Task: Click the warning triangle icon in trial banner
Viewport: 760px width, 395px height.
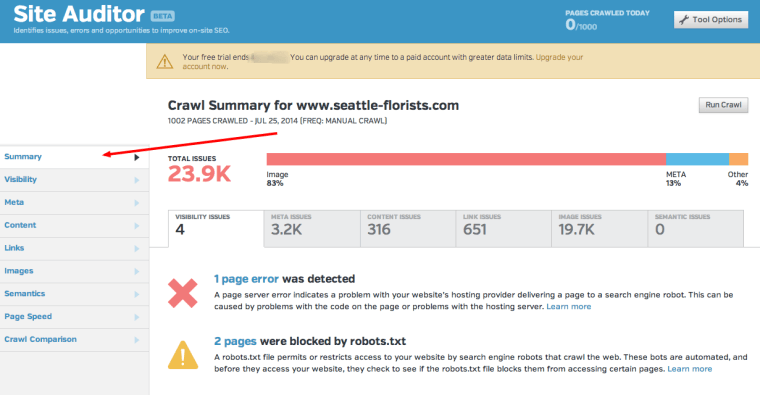Action: [x=165, y=62]
